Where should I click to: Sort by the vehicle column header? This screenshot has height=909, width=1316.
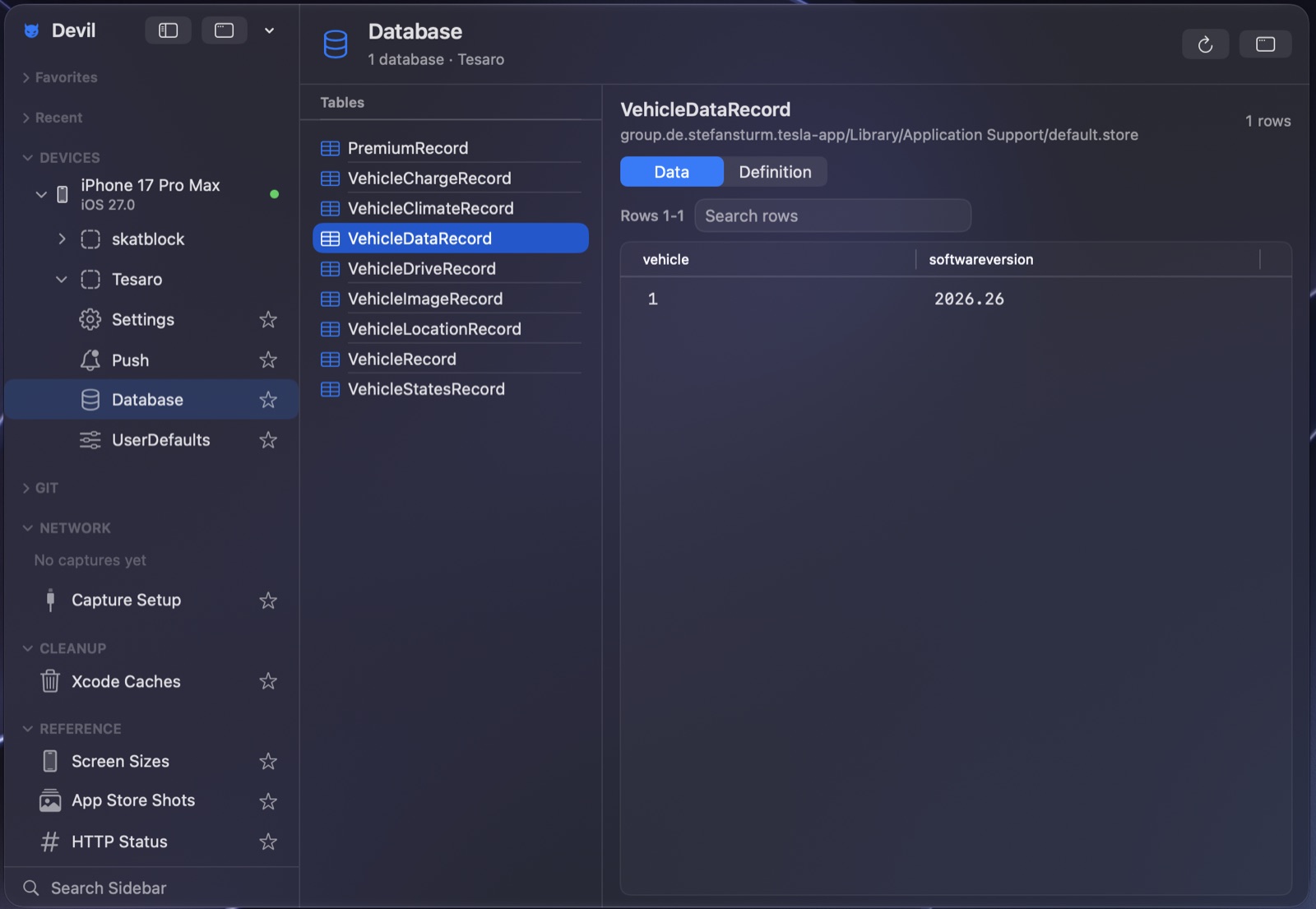pyautogui.click(x=665, y=260)
